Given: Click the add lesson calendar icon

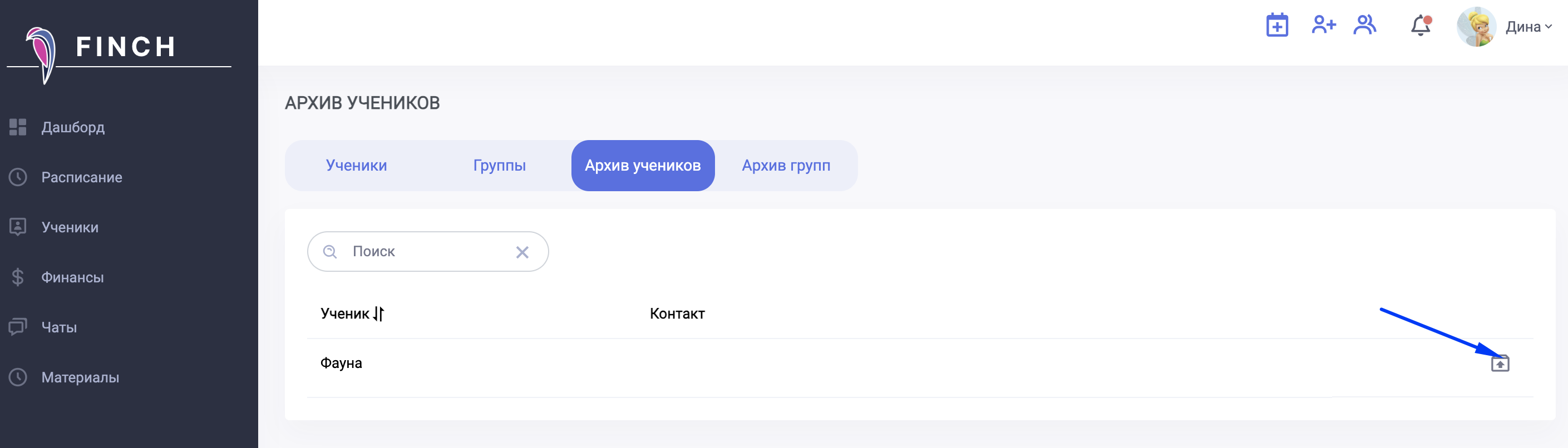Looking at the screenshot, I should 1276,26.
